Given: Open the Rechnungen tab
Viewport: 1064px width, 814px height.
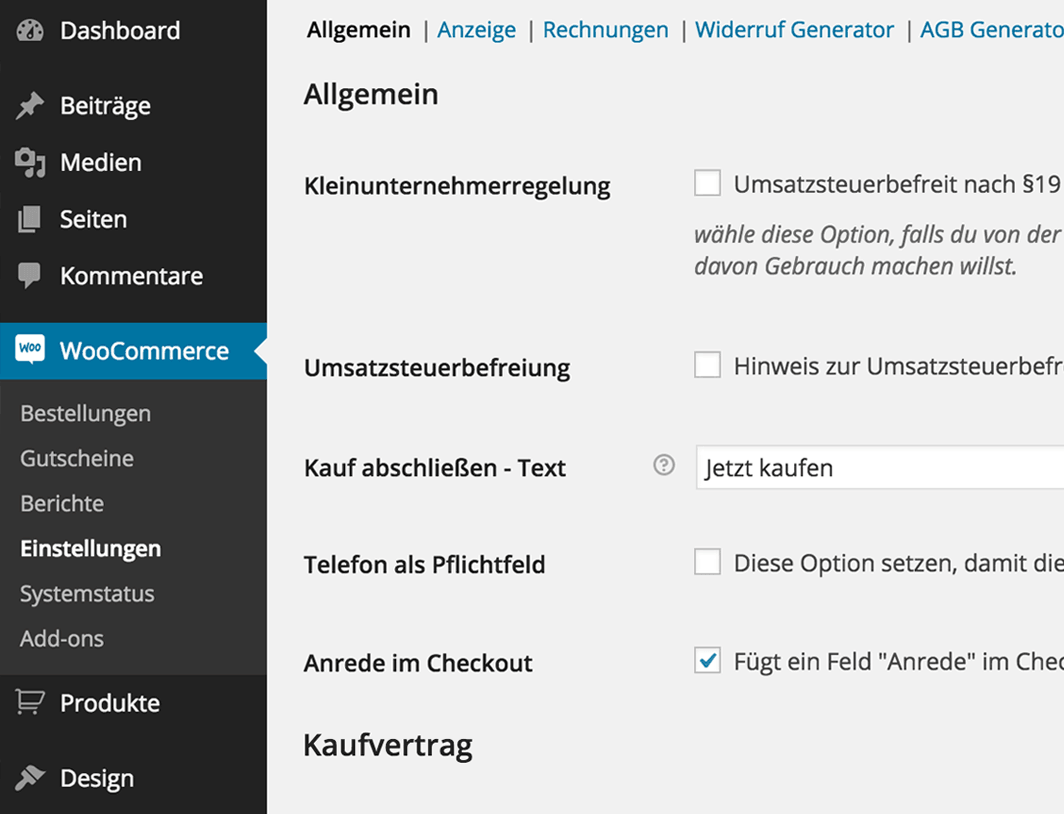Looking at the screenshot, I should coord(605,30).
